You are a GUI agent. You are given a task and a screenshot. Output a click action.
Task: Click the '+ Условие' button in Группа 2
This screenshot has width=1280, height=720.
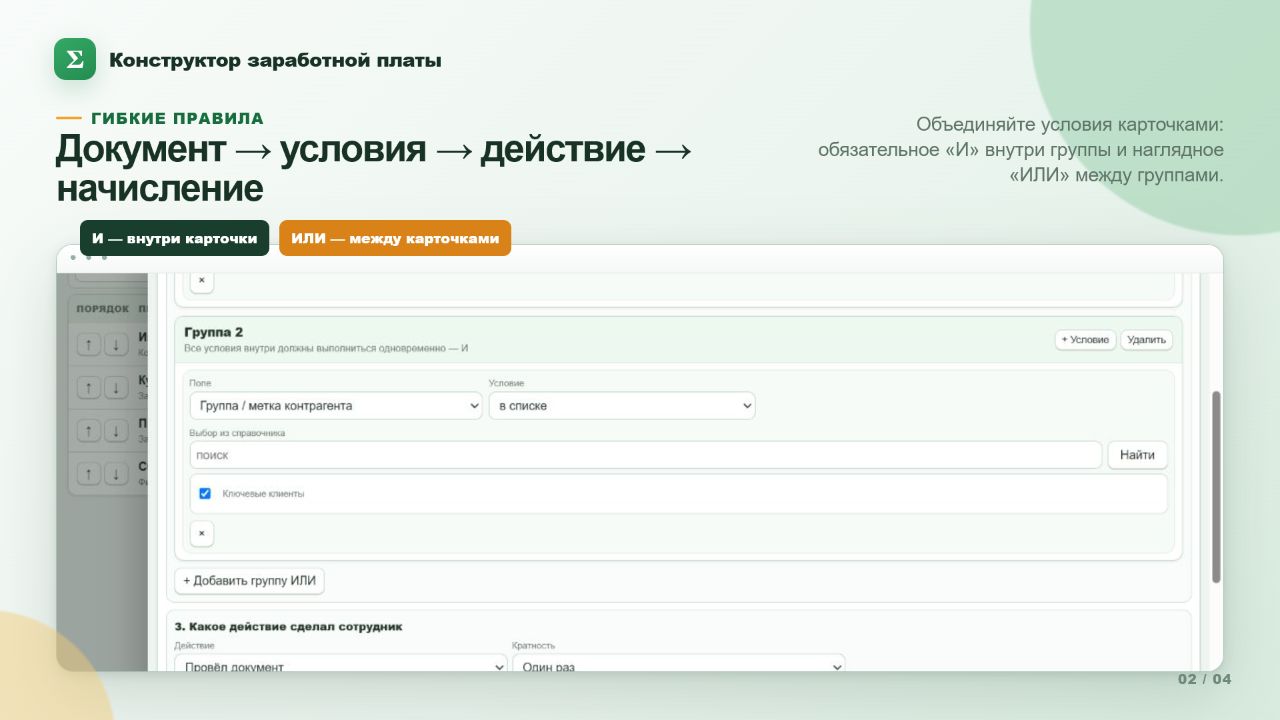(1085, 340)
